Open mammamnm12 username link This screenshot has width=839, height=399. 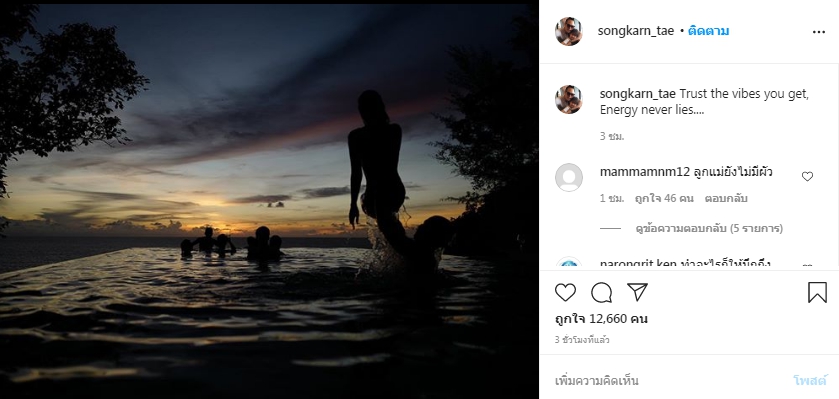click(x=644, y=172)
